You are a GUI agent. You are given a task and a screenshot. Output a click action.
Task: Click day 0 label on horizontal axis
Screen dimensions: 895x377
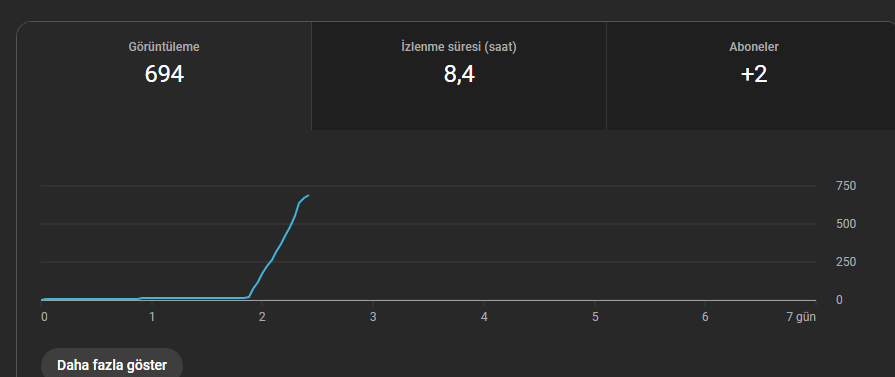44,317
